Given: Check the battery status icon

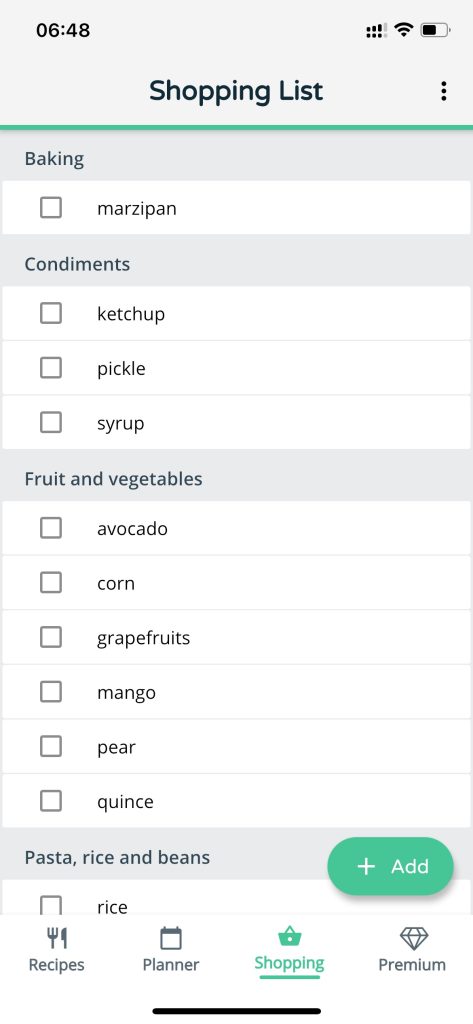Looking at the screenshot, I should [x=436, y=30].
